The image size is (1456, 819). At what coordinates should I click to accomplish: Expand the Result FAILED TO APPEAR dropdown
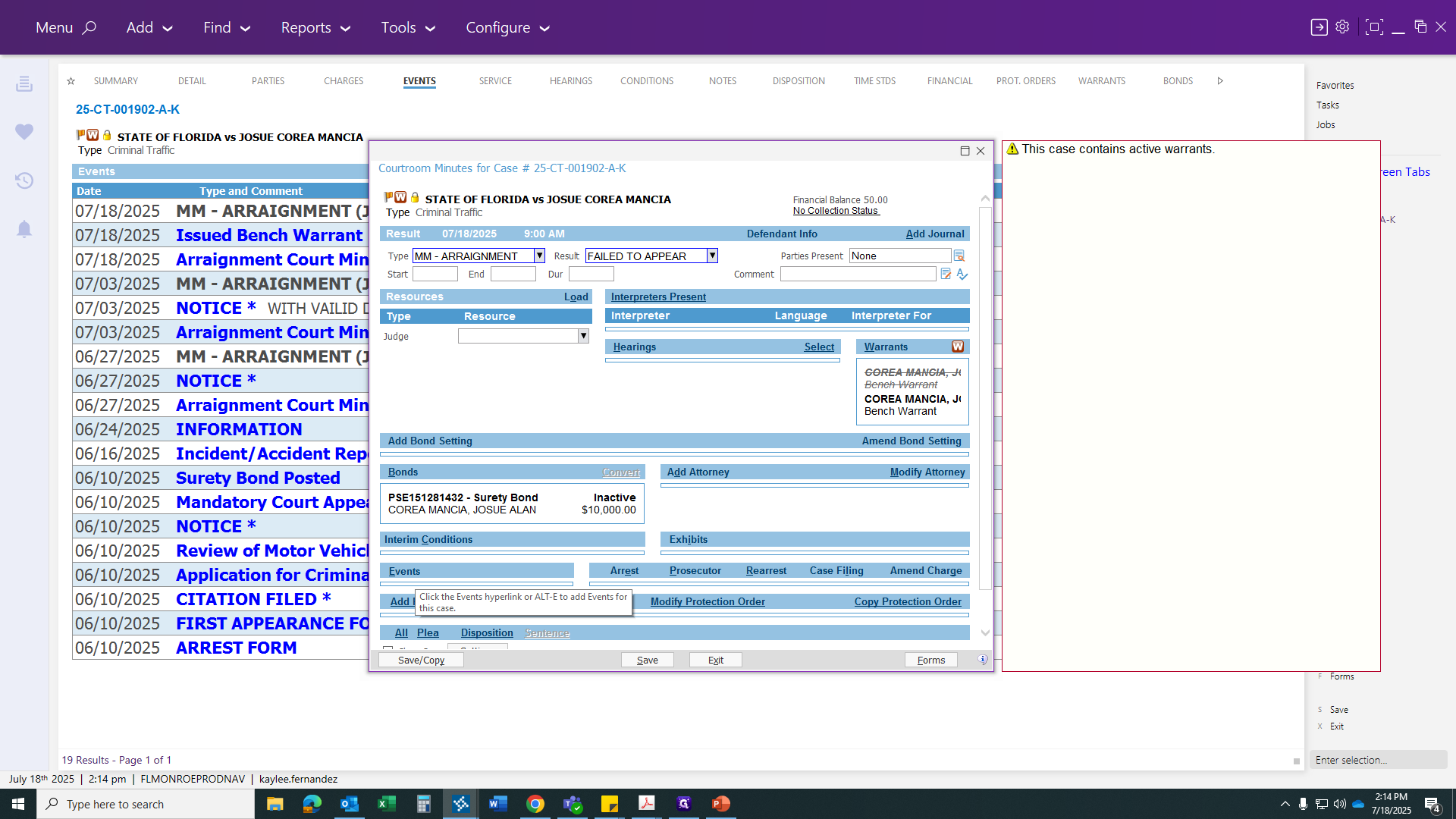tap(712, 256)
